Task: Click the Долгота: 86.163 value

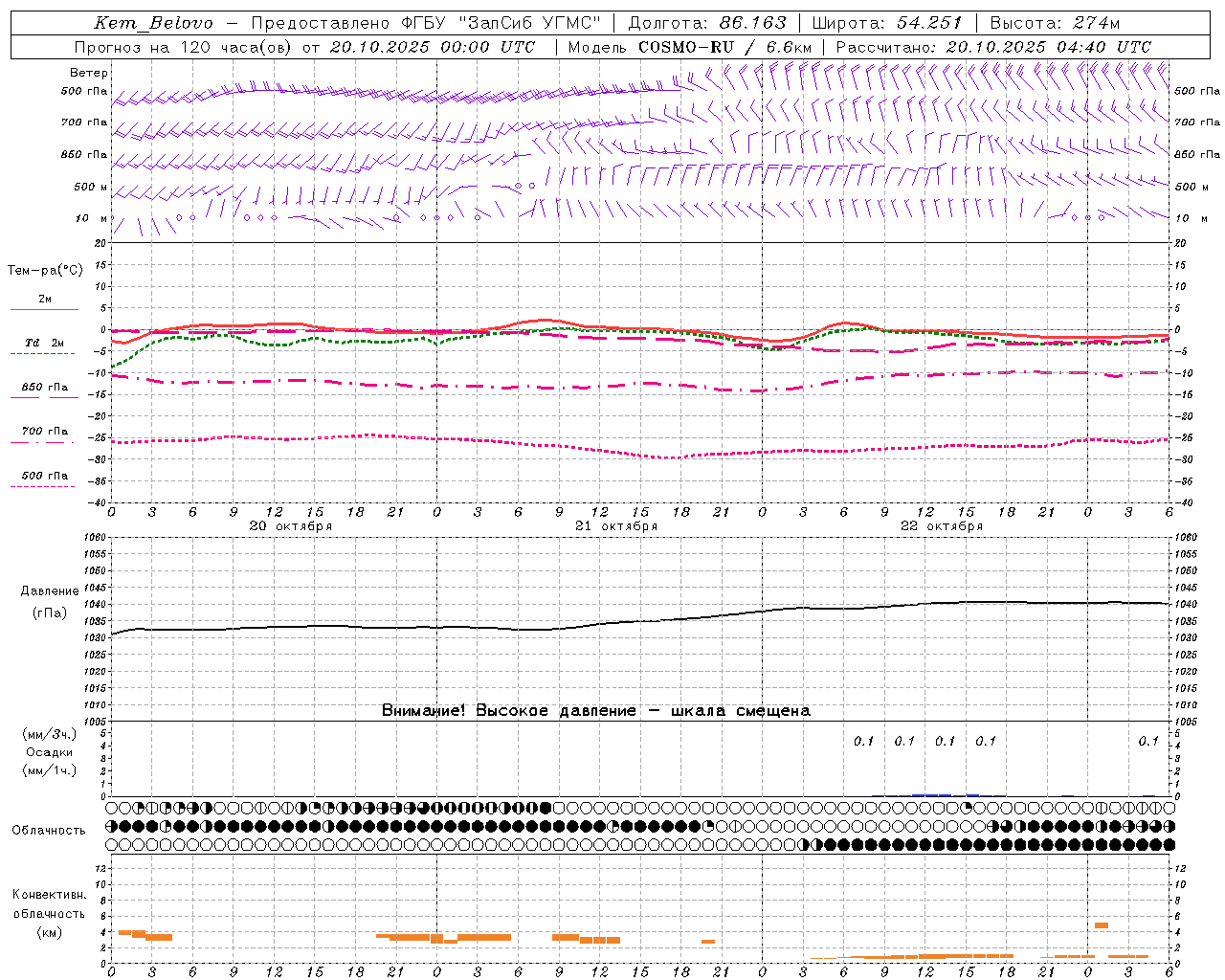Action: (x=707, y=23)
